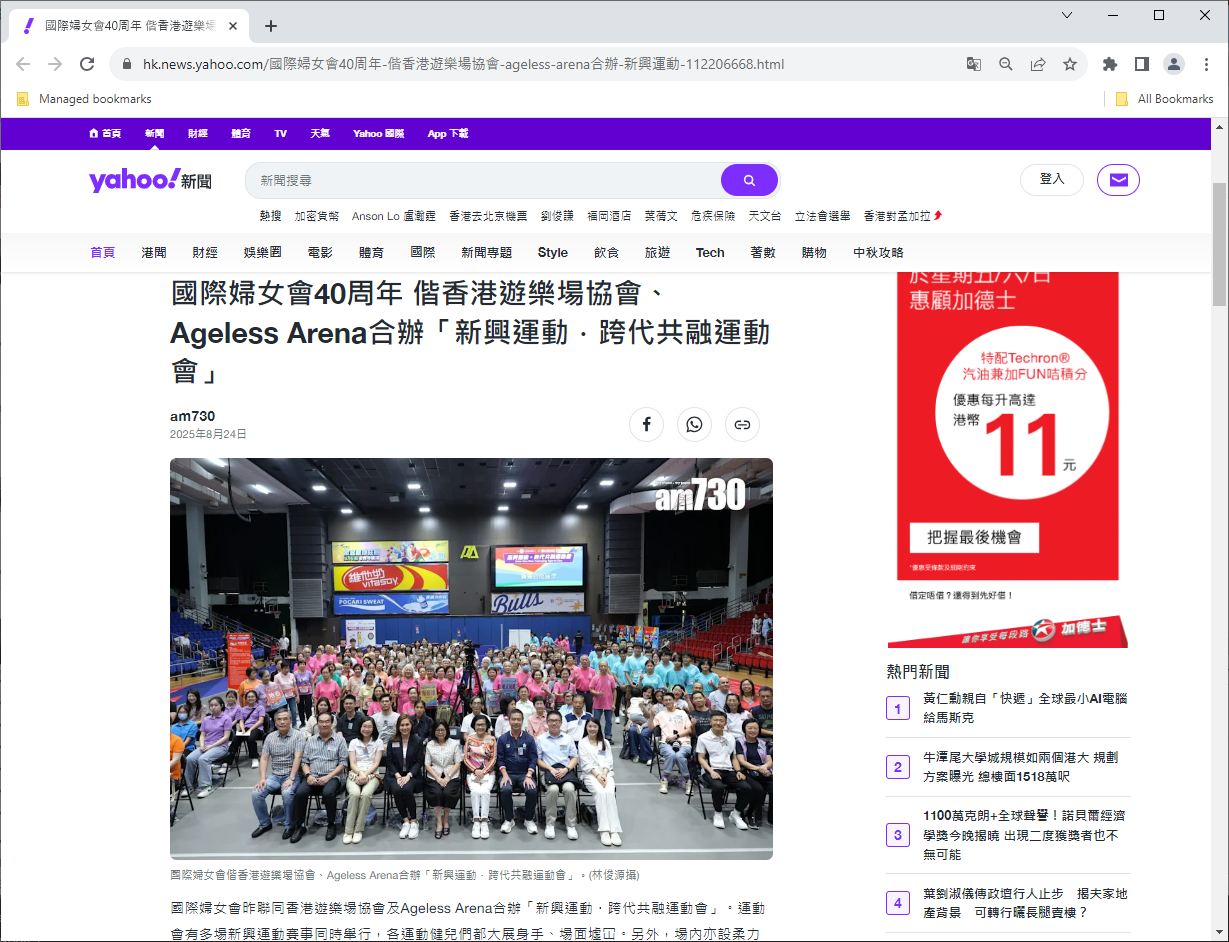Click the purple search magnifier button
1229x942 pixels.
coord(749,180)
